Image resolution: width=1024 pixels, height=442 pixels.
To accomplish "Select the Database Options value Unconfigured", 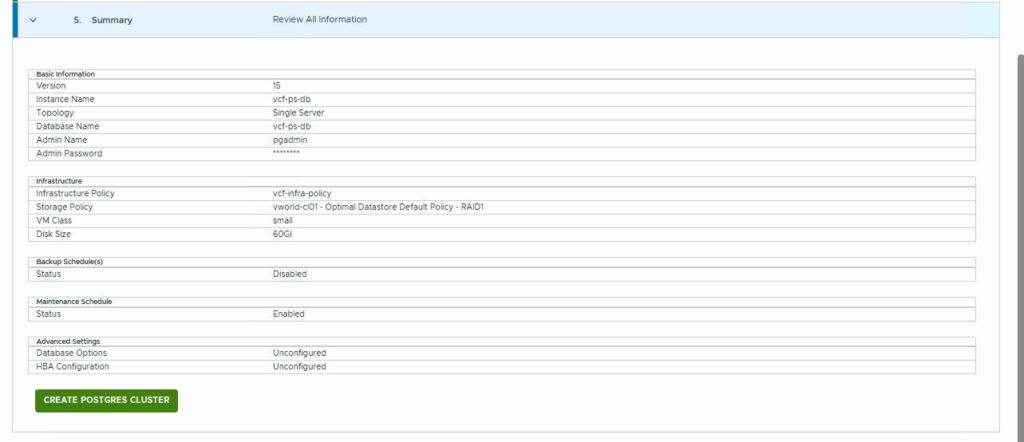I will tap(299, 353).
